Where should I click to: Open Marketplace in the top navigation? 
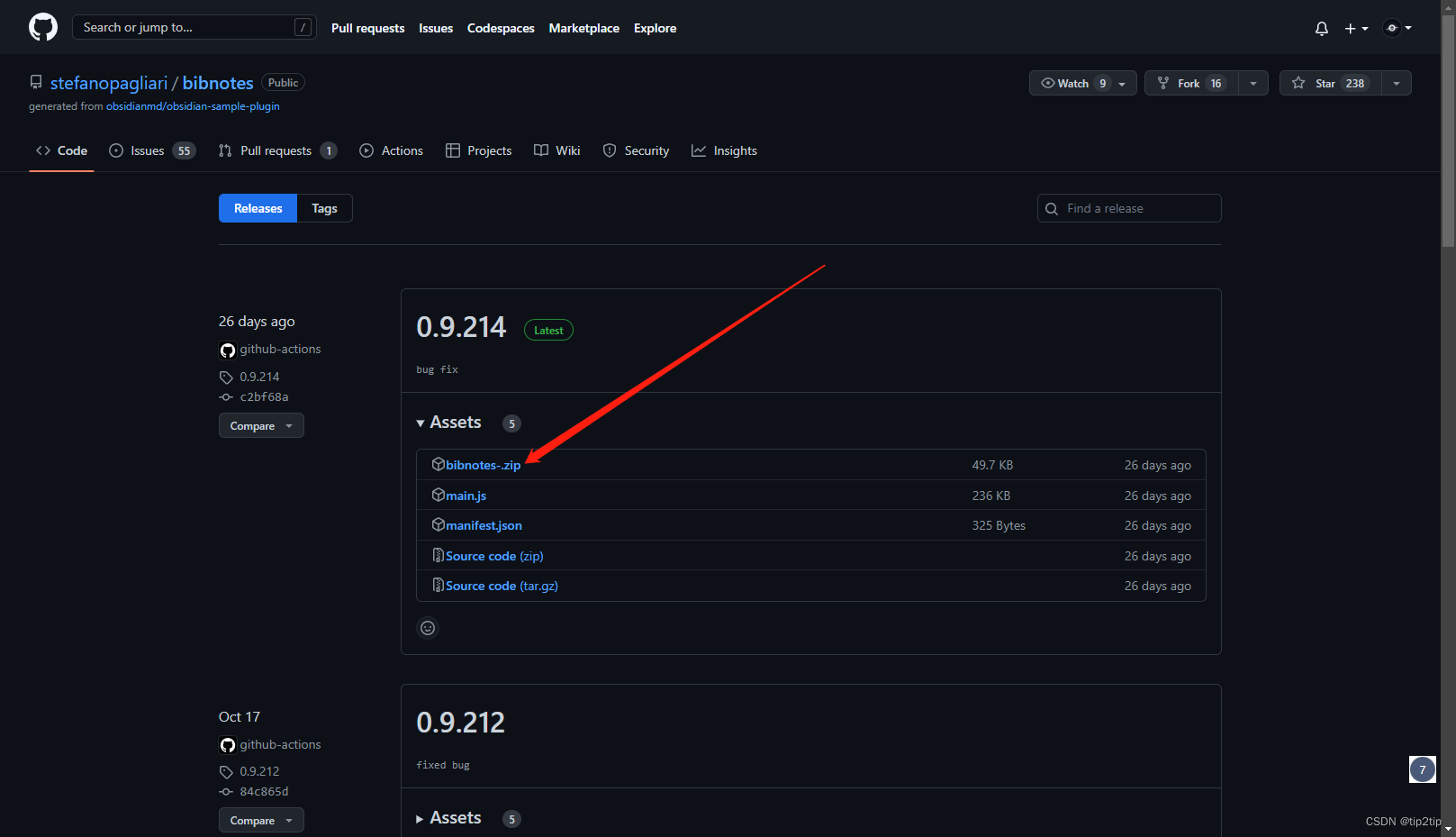(584, 28)
